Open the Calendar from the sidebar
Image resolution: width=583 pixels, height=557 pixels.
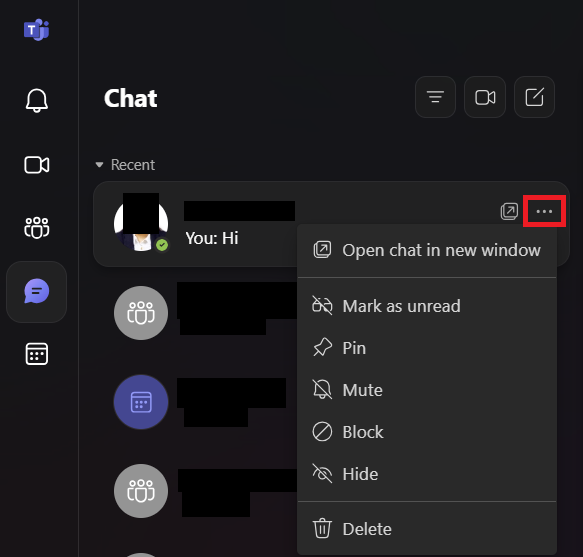point(36,354)
